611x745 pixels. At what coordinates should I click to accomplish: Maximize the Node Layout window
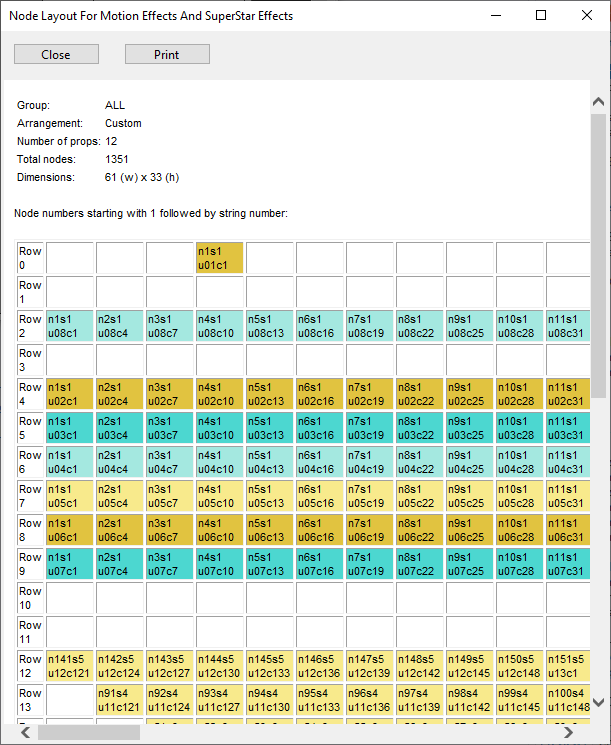tap(541, 16)
